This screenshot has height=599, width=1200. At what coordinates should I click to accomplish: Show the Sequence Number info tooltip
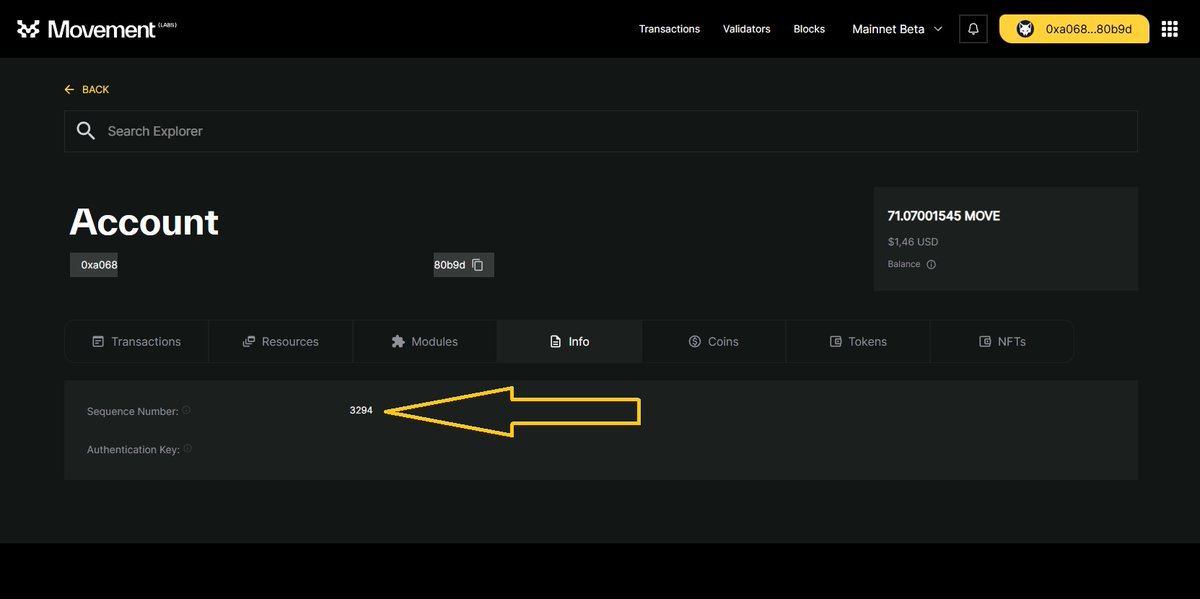click(187, 411)
